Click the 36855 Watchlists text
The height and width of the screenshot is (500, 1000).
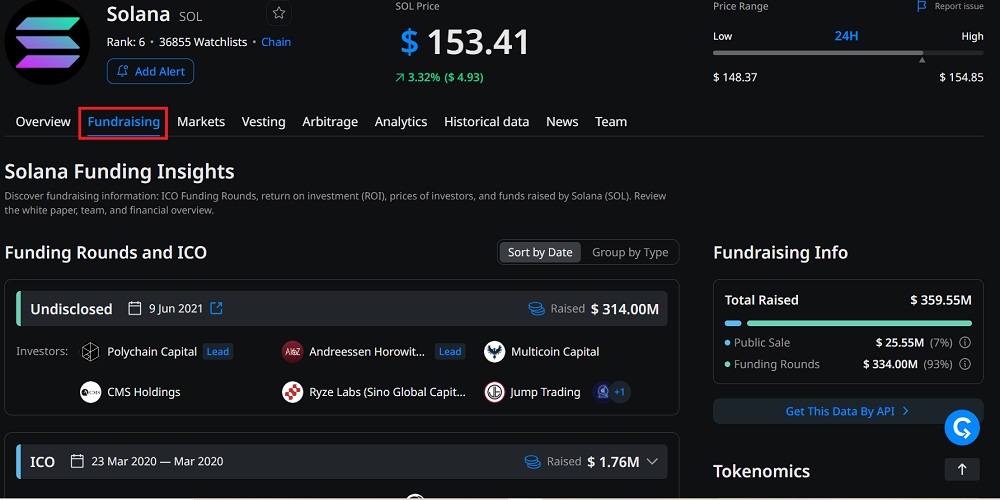(203, 42)
